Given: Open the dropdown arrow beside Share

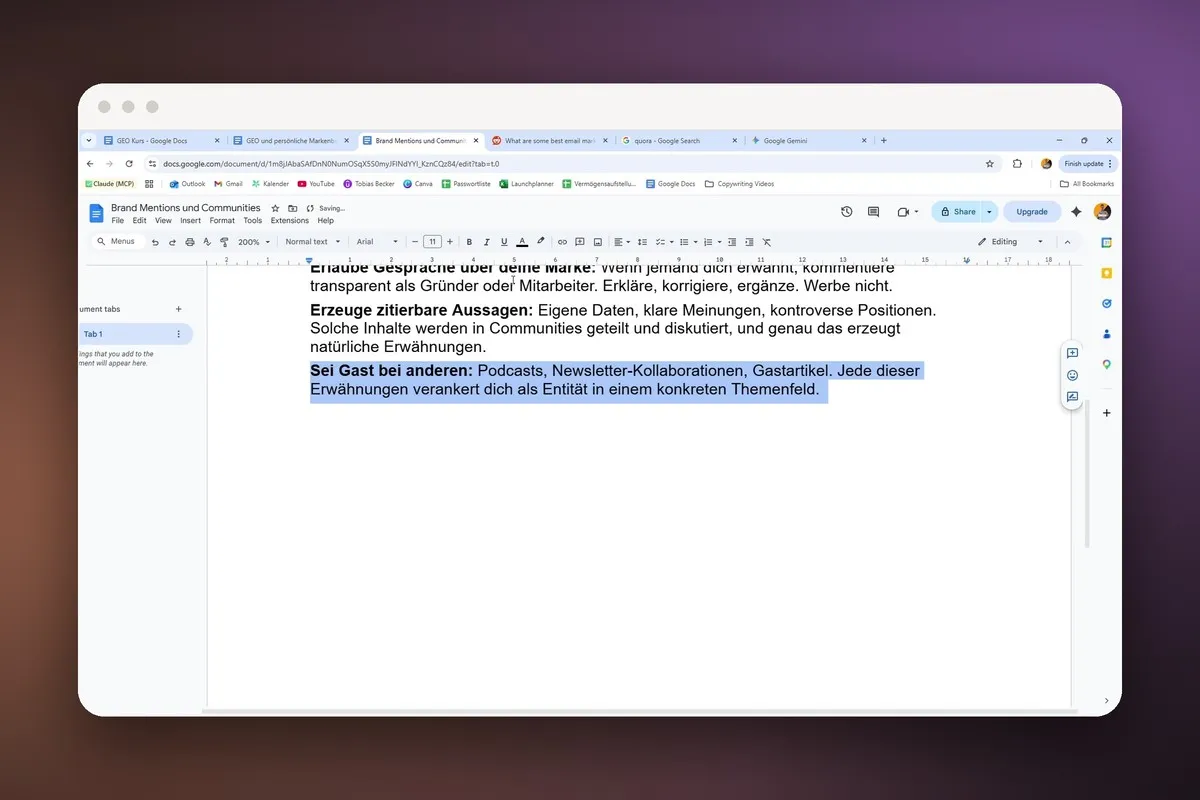Looking at the screenshot, I should pos(990,212).
